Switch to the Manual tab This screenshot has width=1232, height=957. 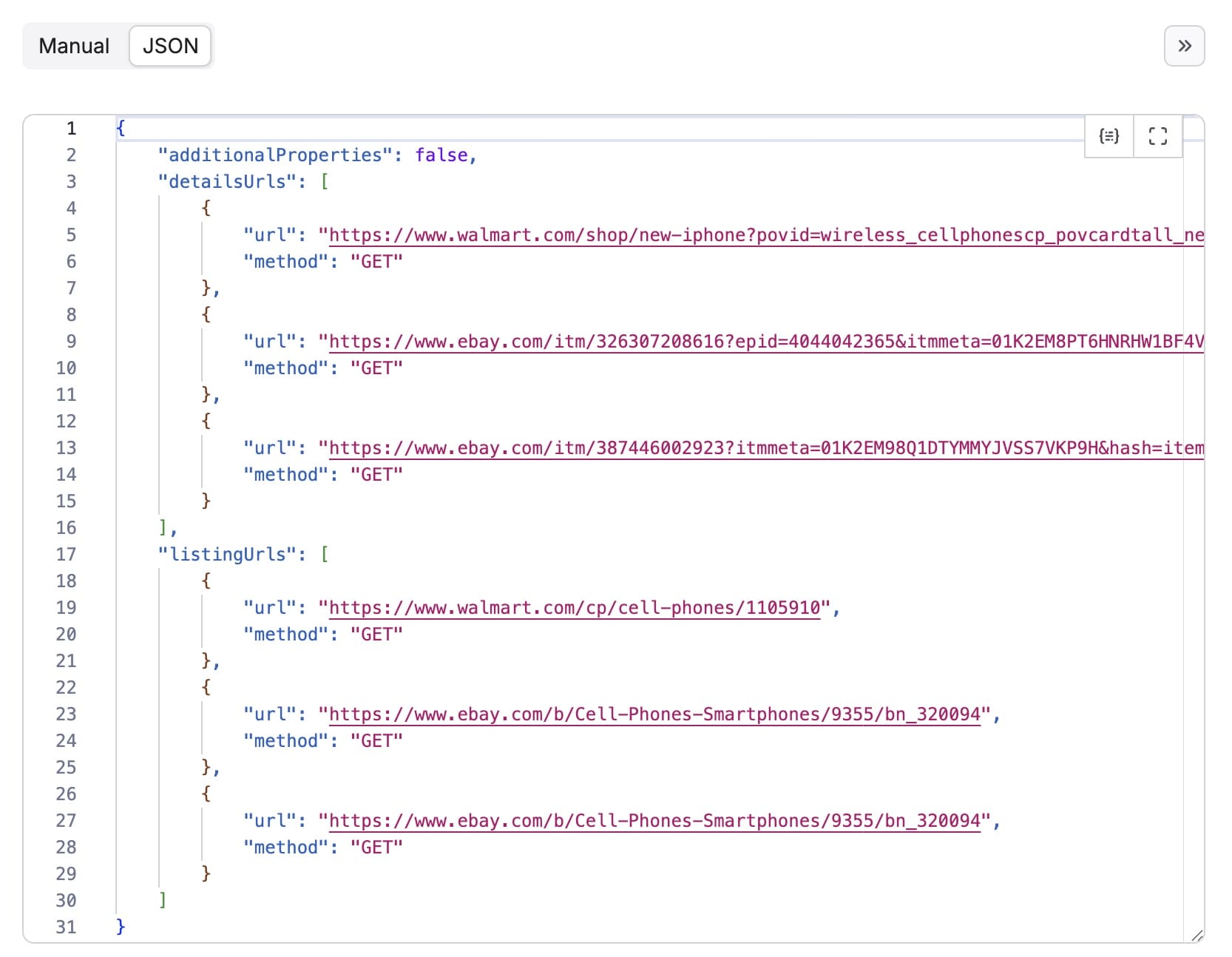tap(74, 46)
